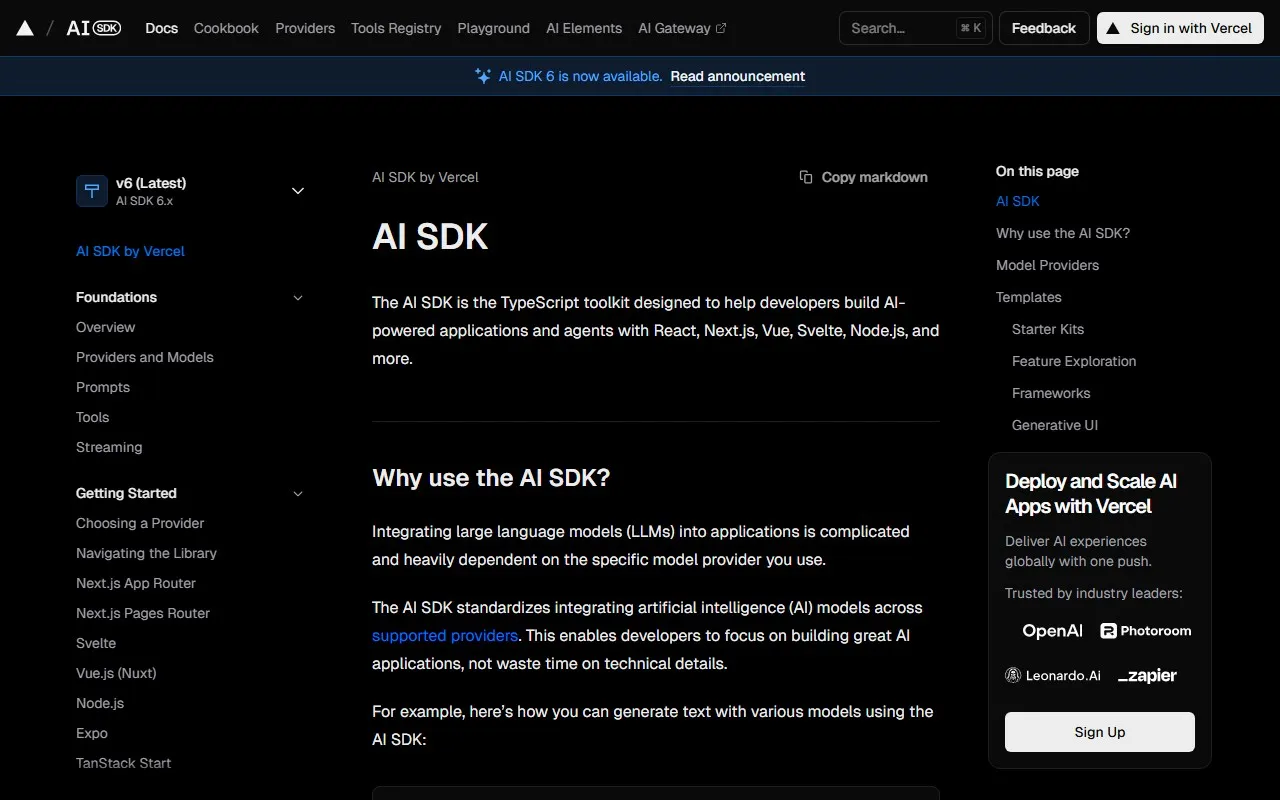Click the search input field
Image resolution: width=1280 pixels, height=800 pixels.
(905, 28)
